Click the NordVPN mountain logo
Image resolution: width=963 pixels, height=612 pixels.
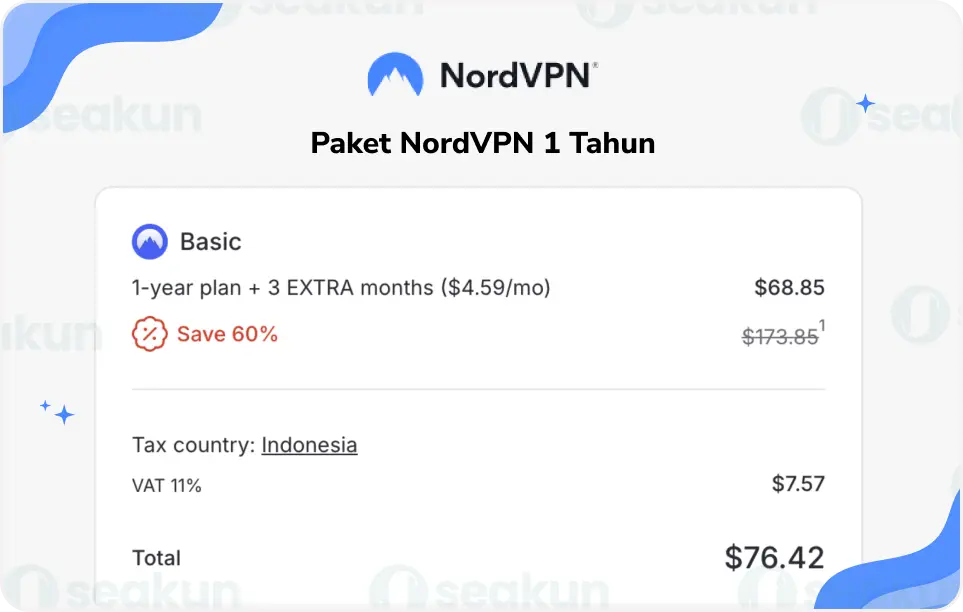(397, 74)
